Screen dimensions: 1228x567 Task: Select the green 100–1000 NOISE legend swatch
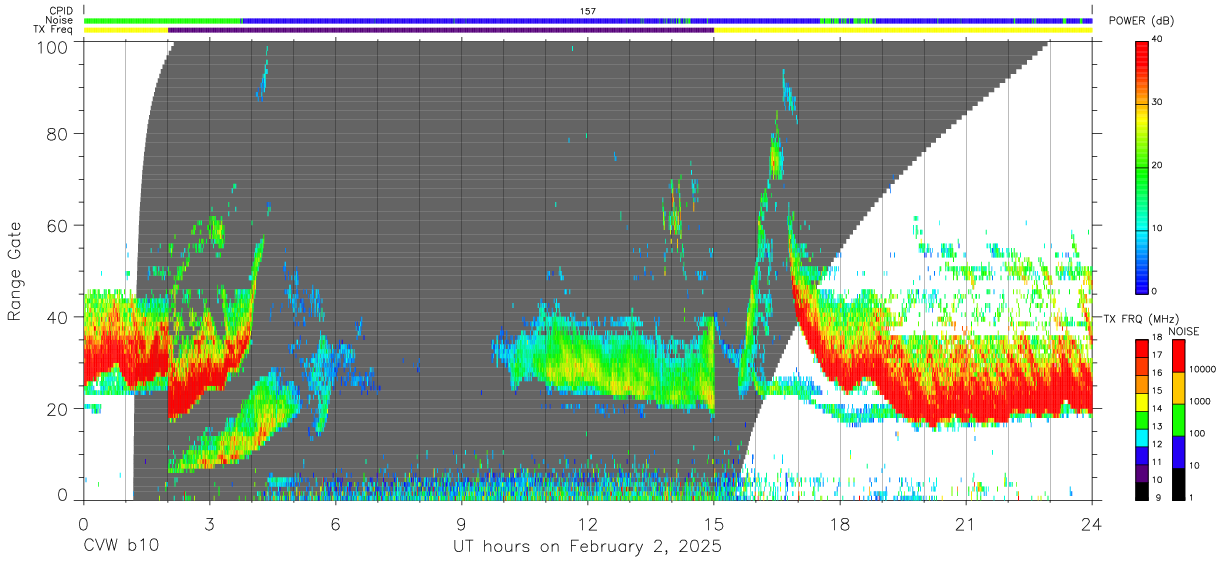1179,420
